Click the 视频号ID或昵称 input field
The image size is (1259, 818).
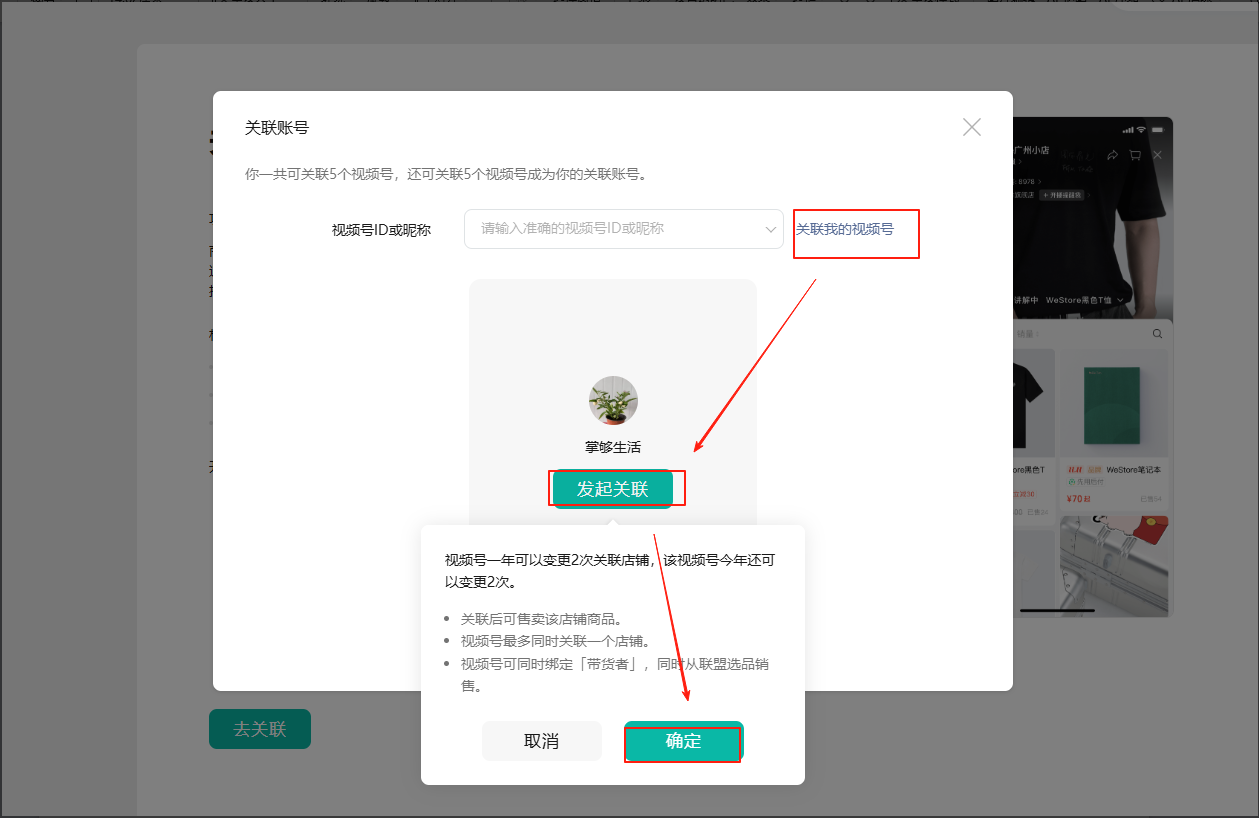(x=615, y=229)
